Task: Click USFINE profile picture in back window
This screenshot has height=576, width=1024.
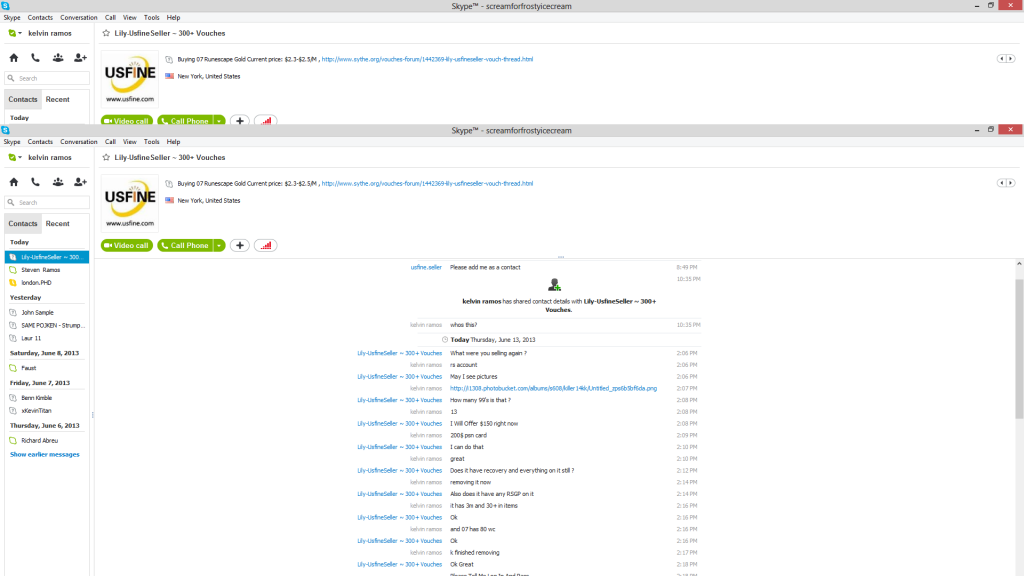Action: pyautogui.click(x=129, y=79)
